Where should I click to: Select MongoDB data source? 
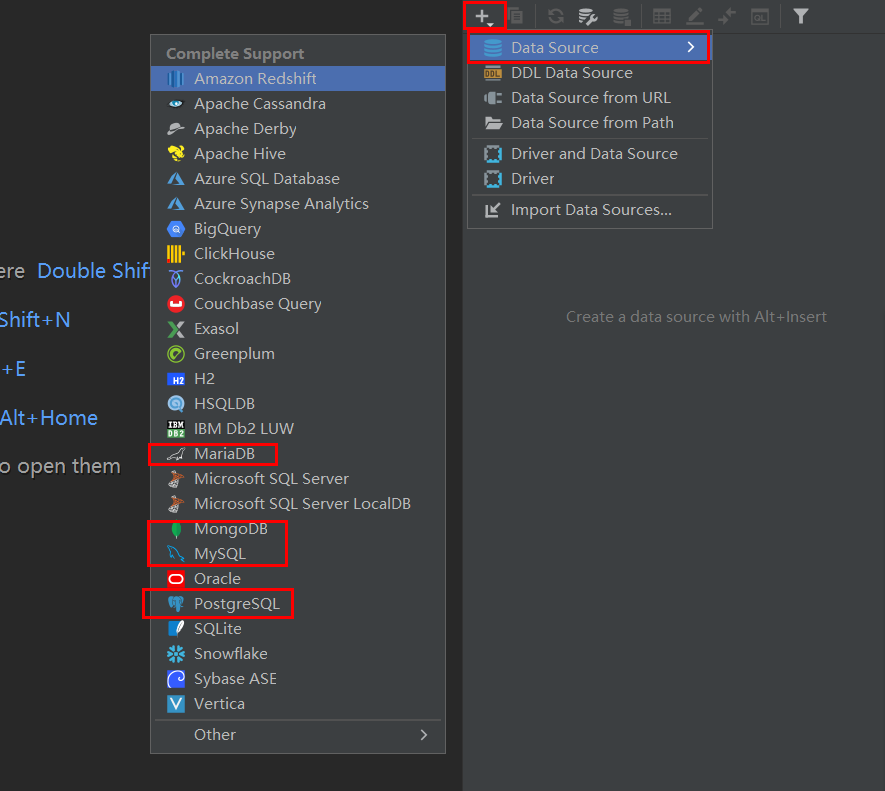click(298, 529)
